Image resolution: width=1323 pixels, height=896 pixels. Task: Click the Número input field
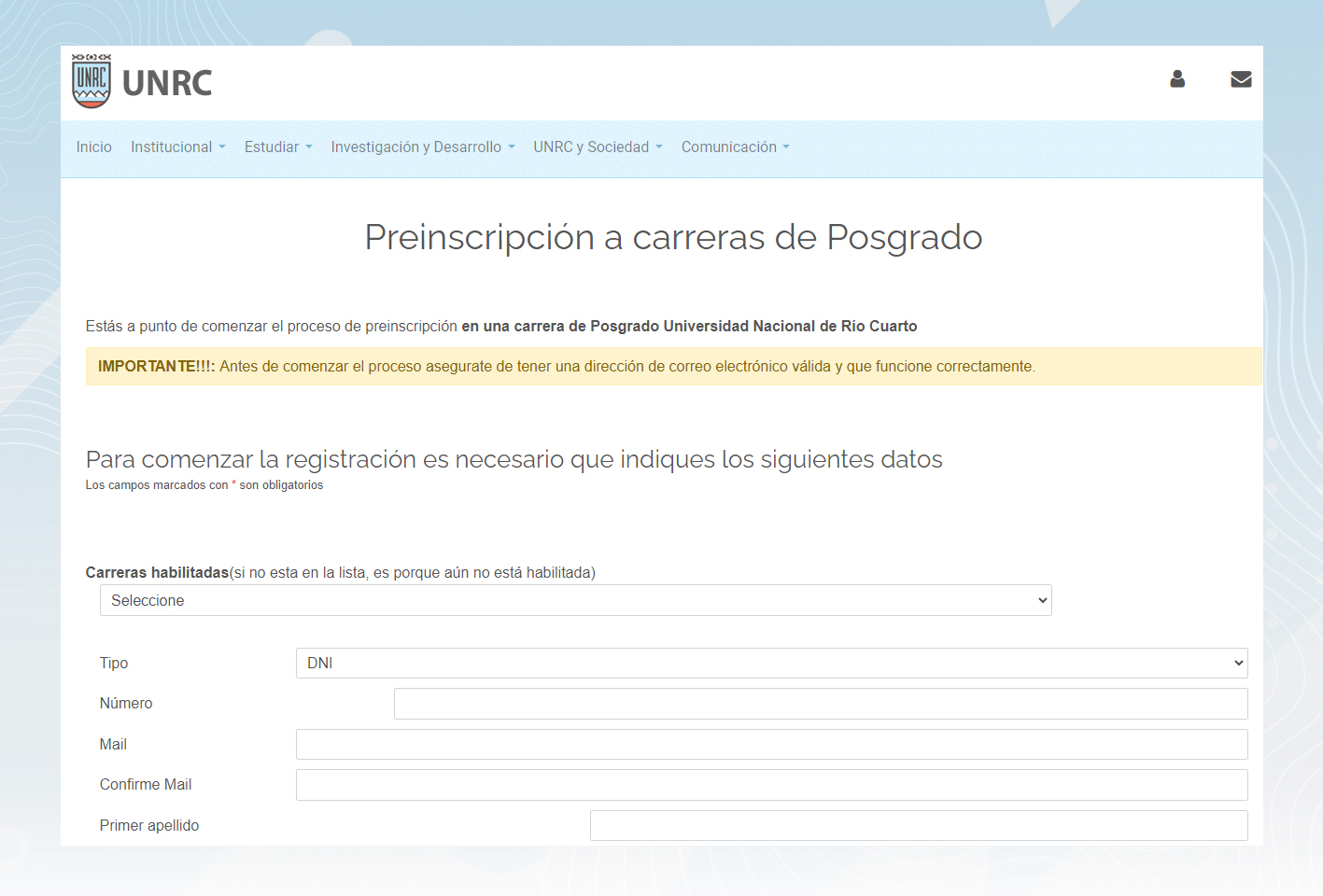820,704
